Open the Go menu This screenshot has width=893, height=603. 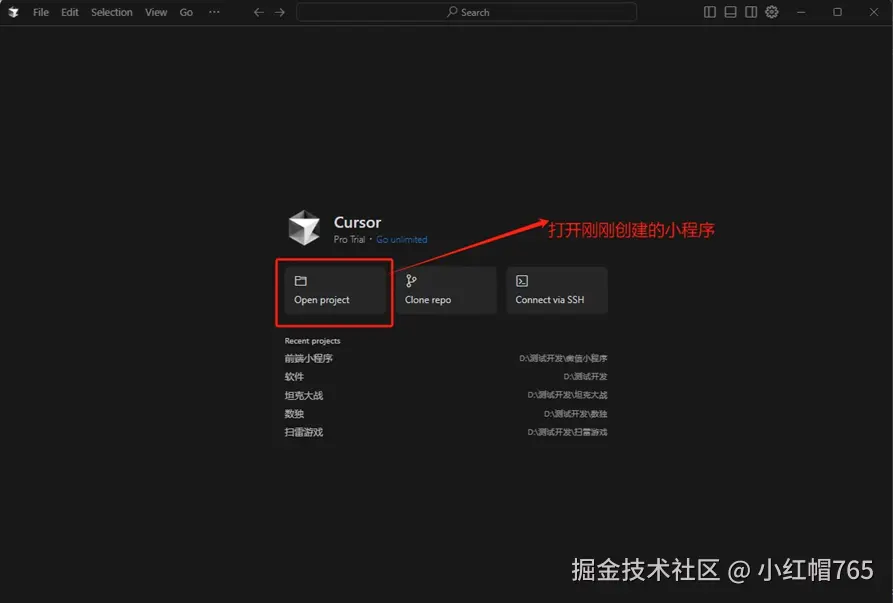coord(186,12)
